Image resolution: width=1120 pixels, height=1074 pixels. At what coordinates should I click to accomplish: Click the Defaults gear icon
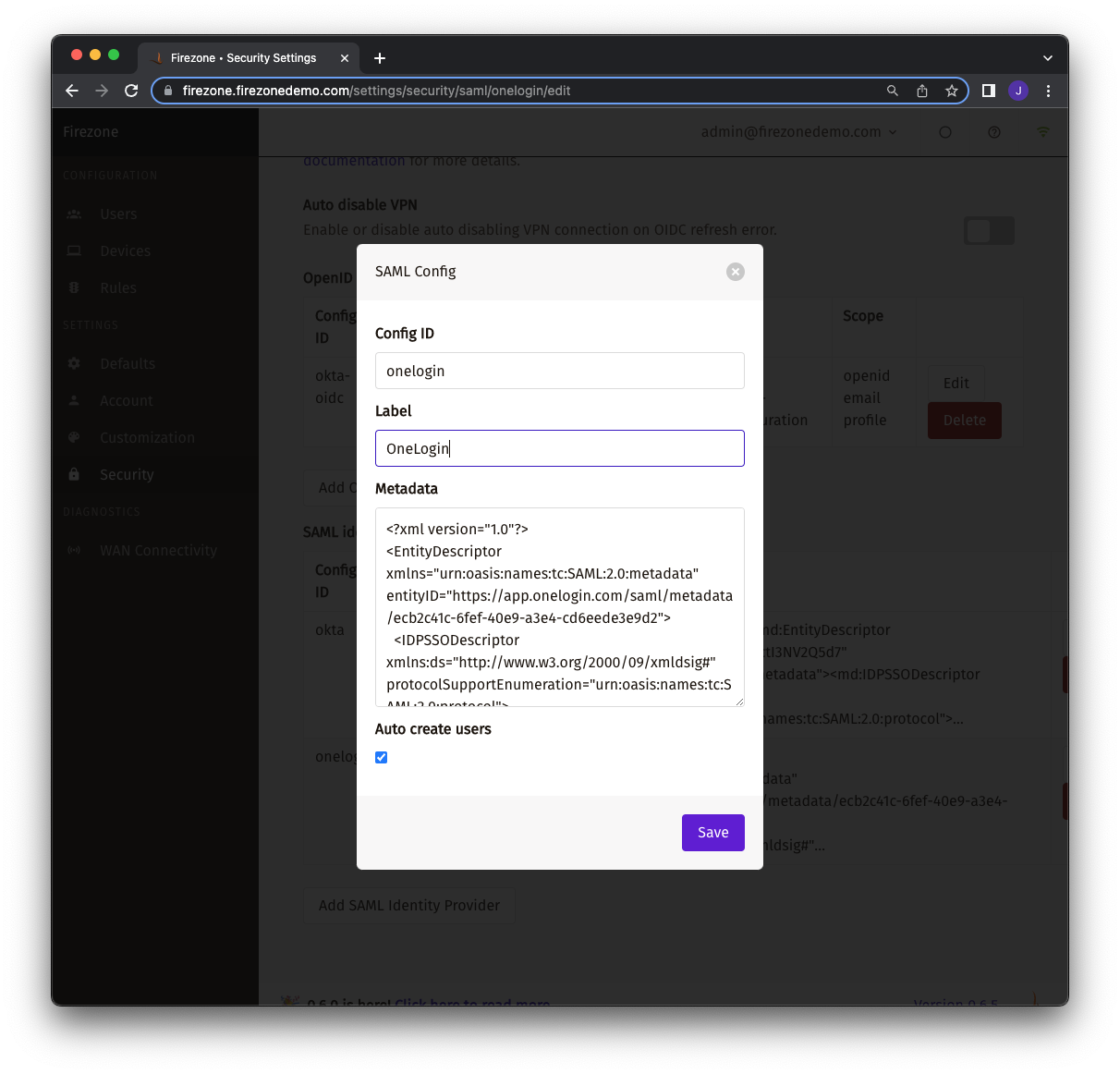[x=74, y=364]
